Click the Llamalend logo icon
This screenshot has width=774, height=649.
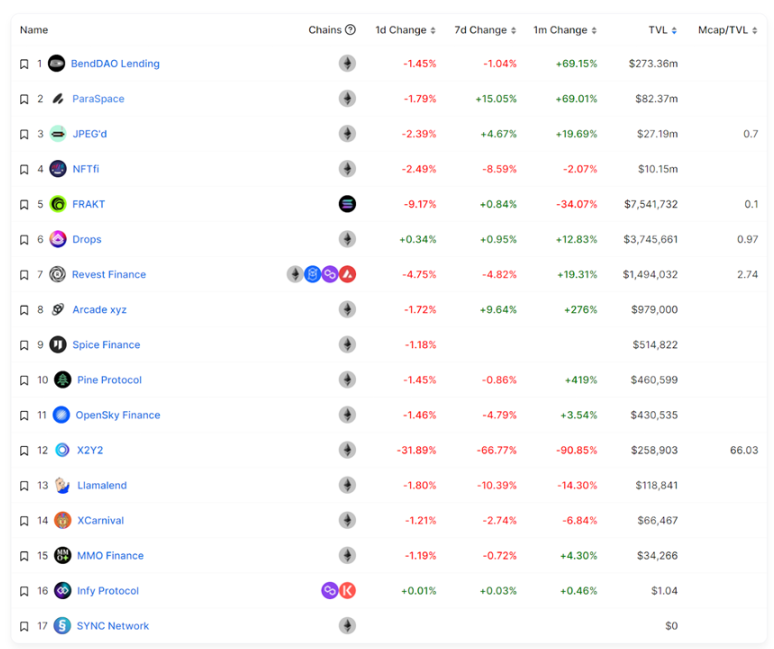point(63,485)
